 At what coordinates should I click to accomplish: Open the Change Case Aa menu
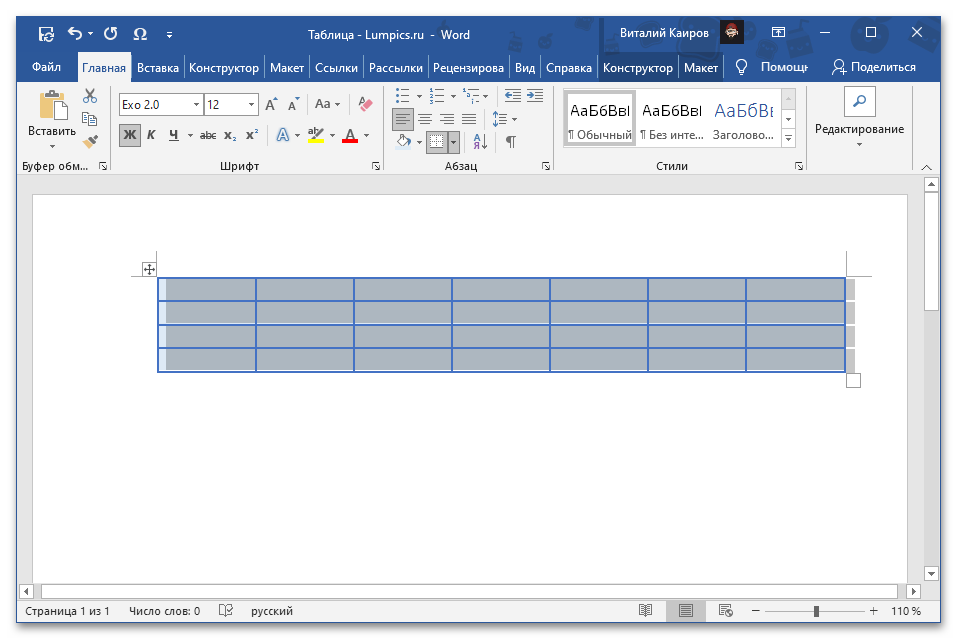[327, 104]
